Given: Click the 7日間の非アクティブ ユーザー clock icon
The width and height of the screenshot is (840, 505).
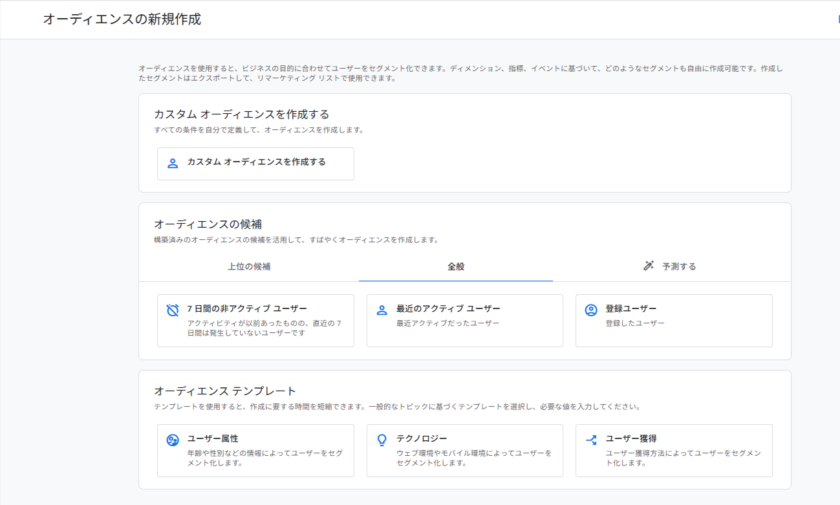Looking at the screenshot, I should coord(173,310).
